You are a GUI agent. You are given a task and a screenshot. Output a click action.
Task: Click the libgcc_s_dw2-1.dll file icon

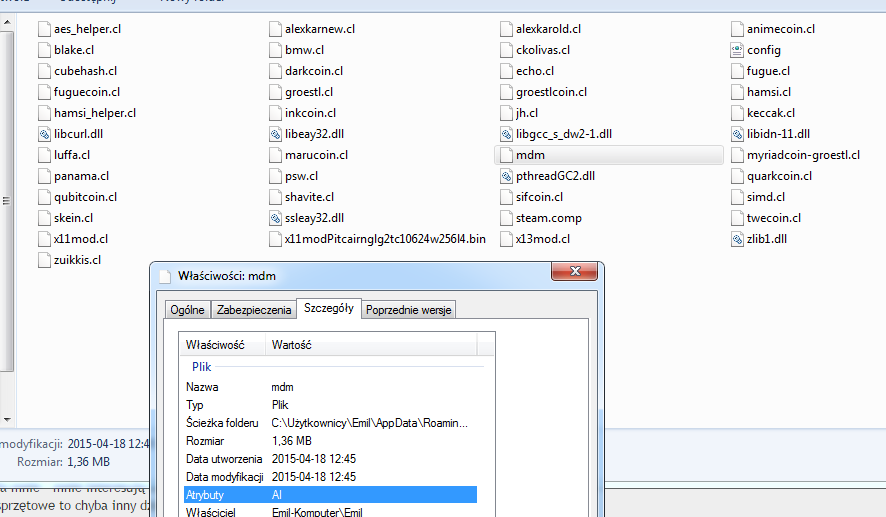click(506, 134)
